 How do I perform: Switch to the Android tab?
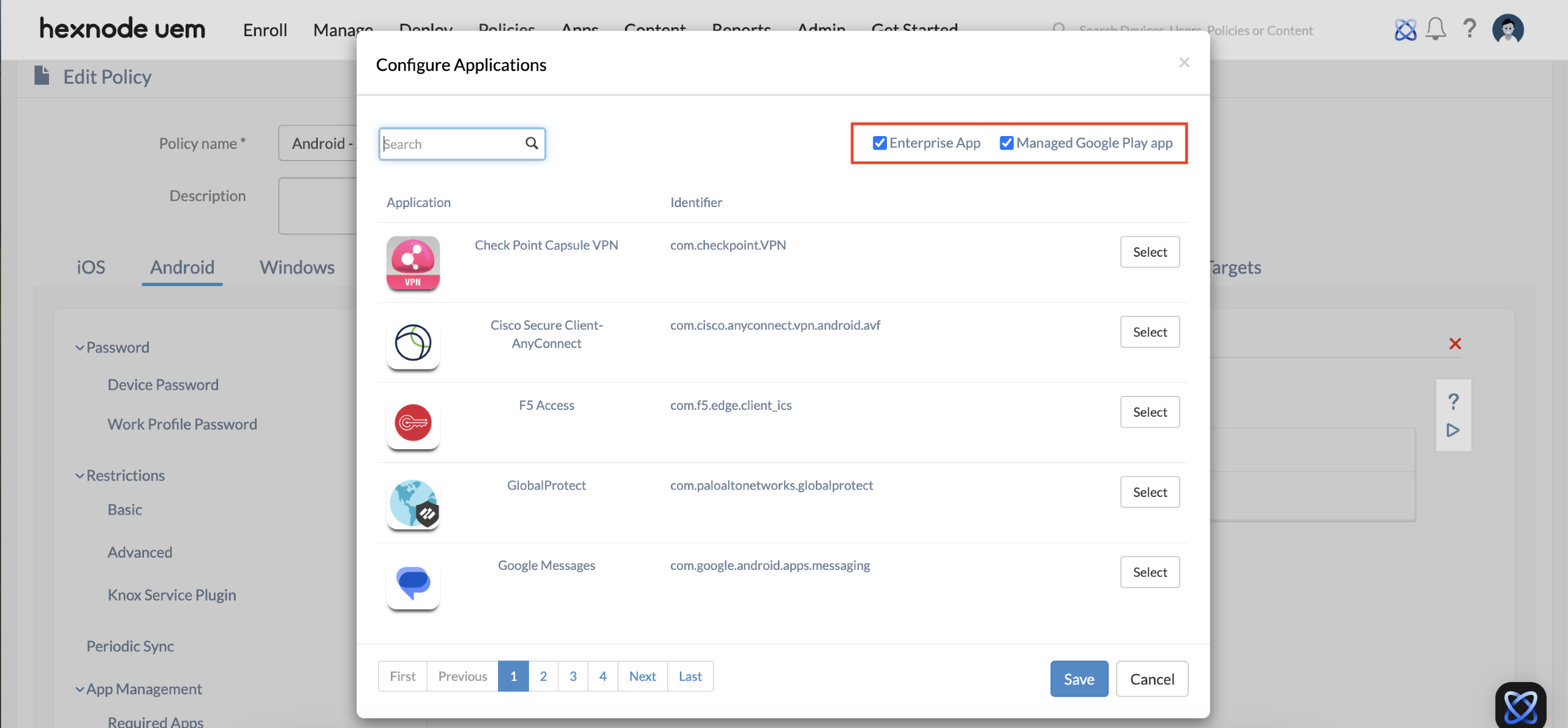(183, 267)
